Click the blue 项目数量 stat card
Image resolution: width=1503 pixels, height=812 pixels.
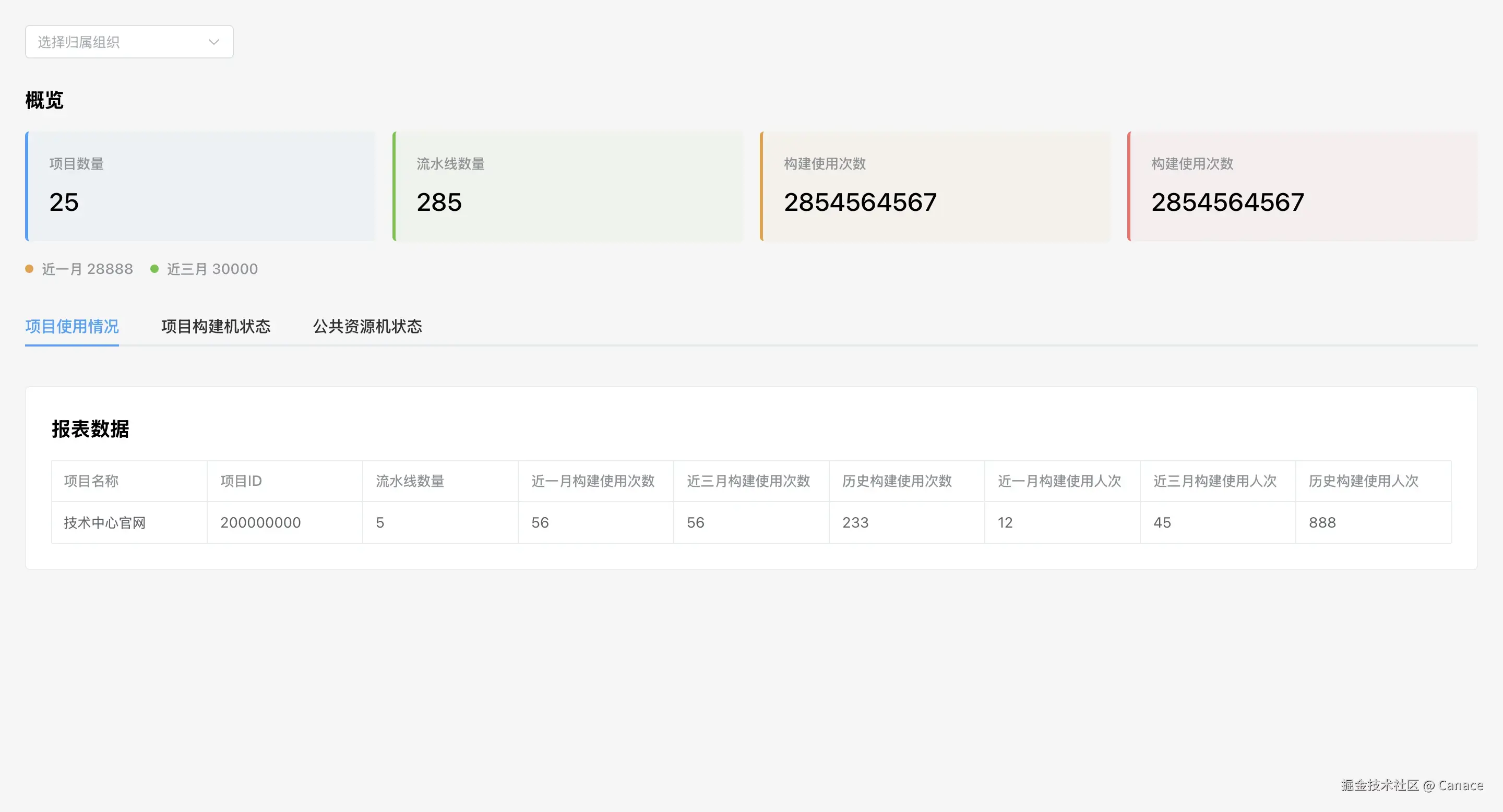click(200, 186)
